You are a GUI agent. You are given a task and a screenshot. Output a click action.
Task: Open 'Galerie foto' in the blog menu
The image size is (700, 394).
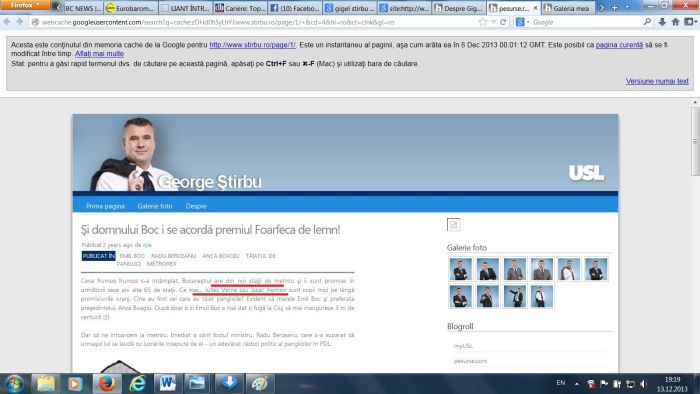click(155, 206)
